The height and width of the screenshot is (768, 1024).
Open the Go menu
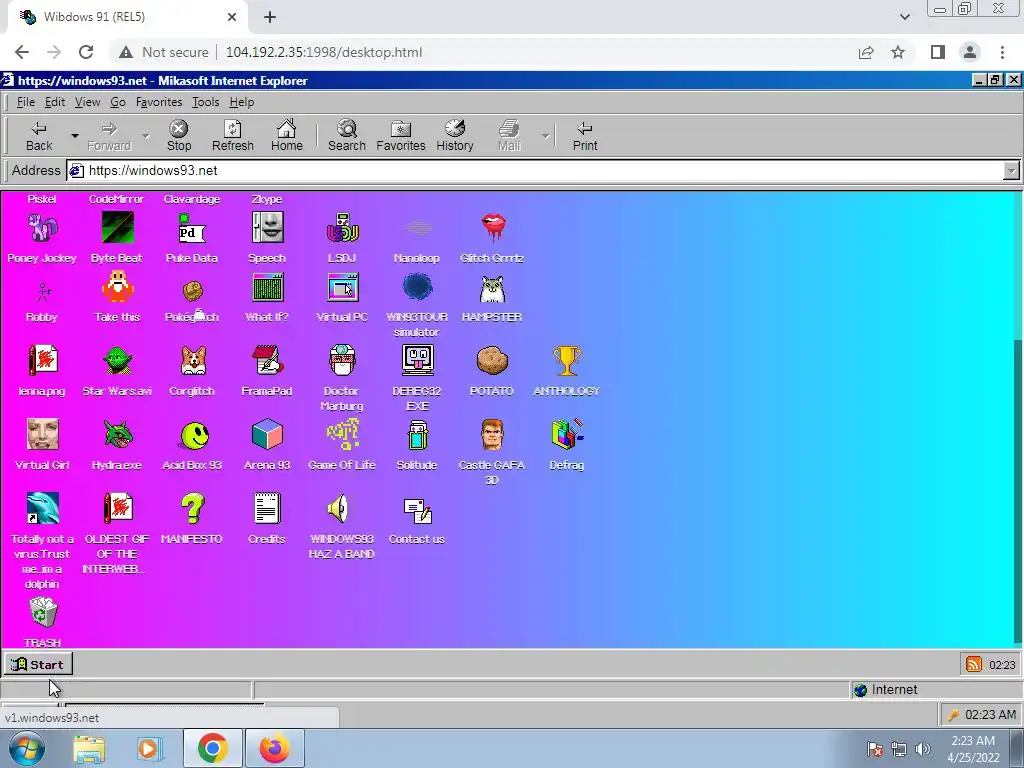[x=118, y=102]
